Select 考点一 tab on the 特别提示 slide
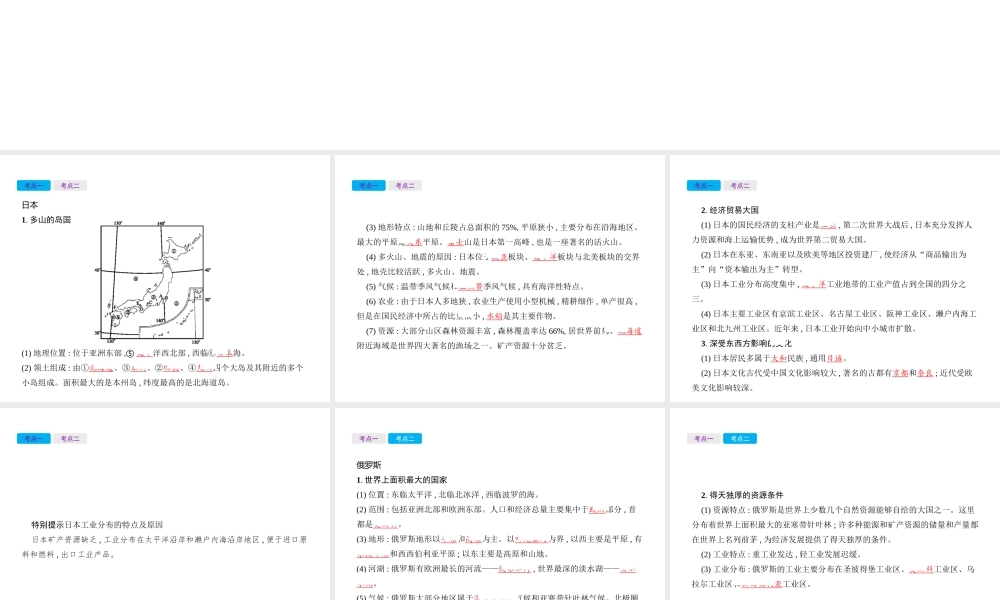Screen dimensions: 1000x600 (34, 438)
